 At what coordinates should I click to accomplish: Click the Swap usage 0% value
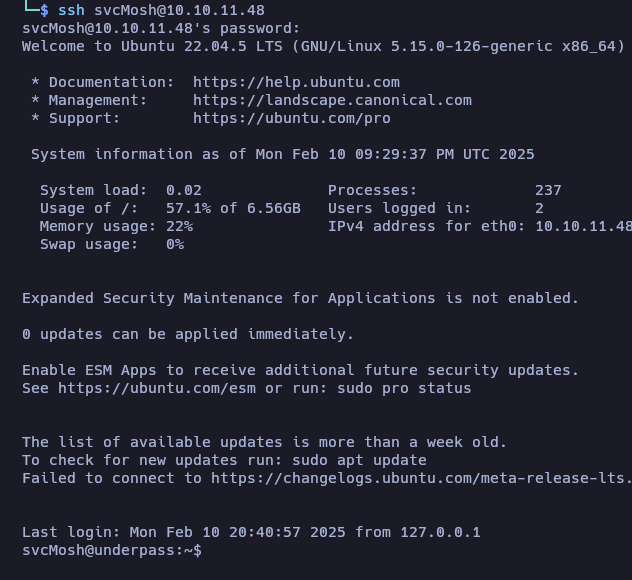175,244
